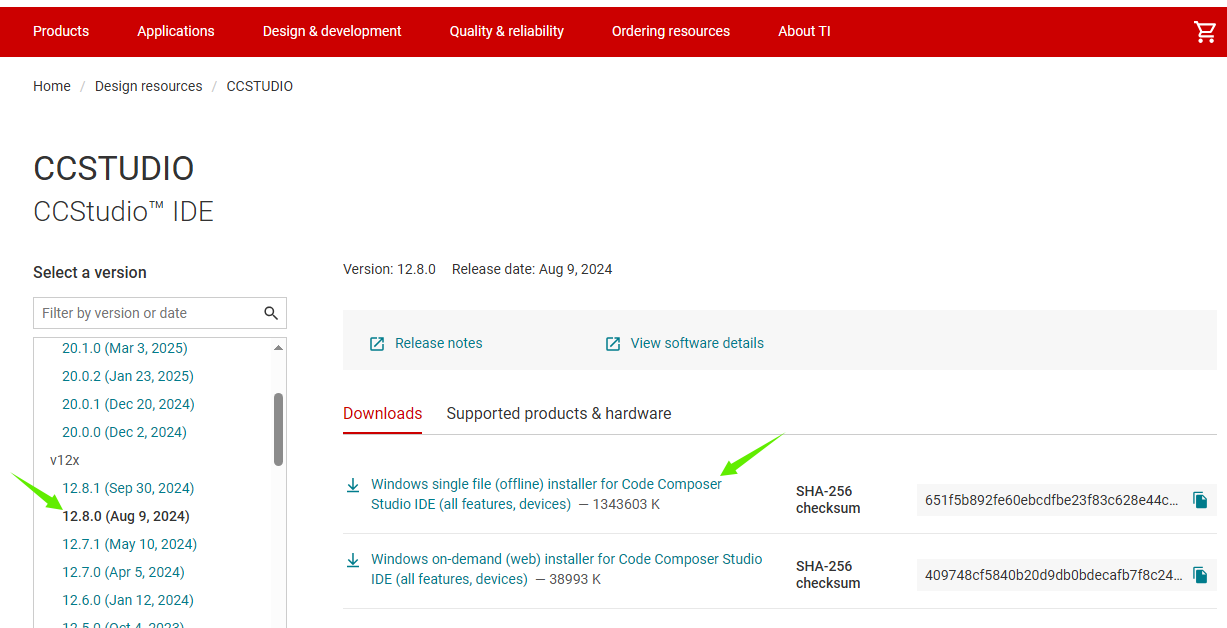Viewport: 1227px width, 628px height.
Task: Select version 12.8.1 (Sep 30, 2024)
Action: click(128, 488)
